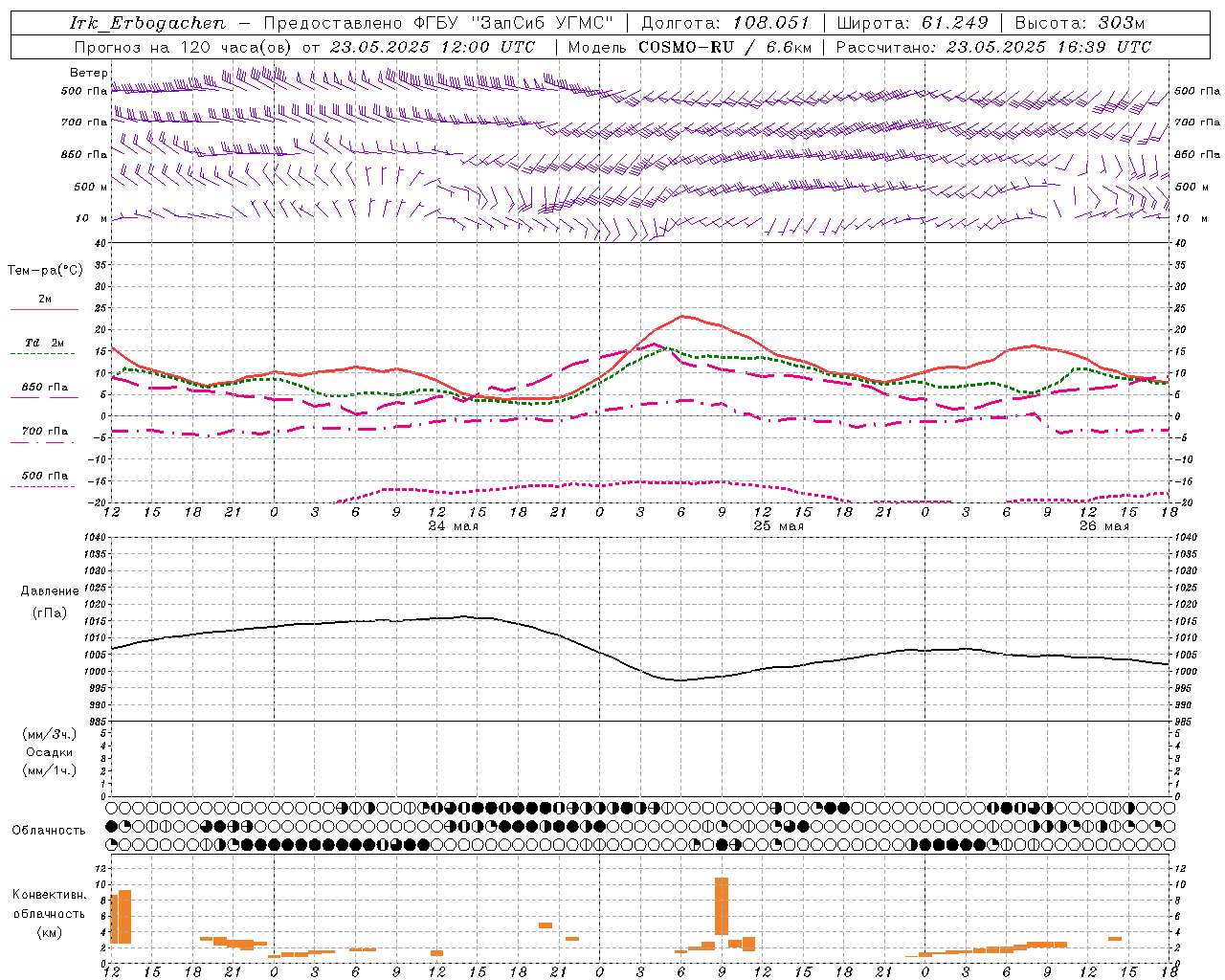
Task: Click the dotted line sample under 'Td 2м'
Action: pyautogui.click(x=44, y=354)
